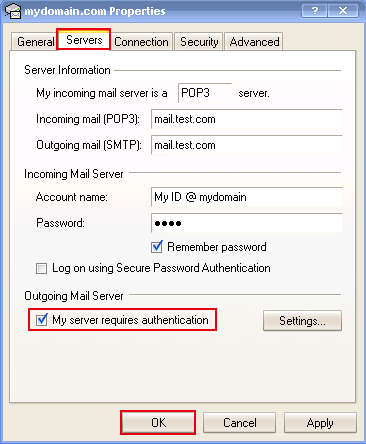Click the POP3 server type field
Viewport: 366px width, 444px height.
coord(205,93)
